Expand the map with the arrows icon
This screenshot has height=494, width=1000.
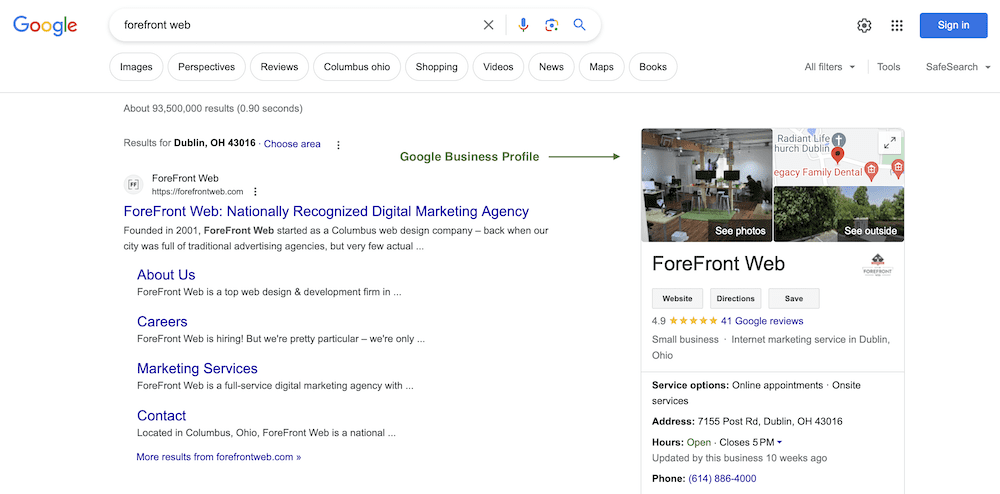[x=889, y=143]
